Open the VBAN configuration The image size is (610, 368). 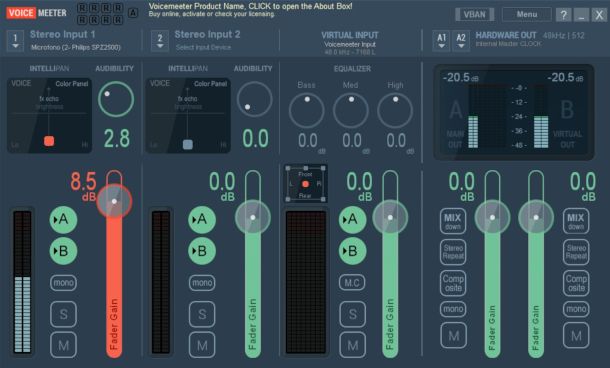(x=474, y=14)
